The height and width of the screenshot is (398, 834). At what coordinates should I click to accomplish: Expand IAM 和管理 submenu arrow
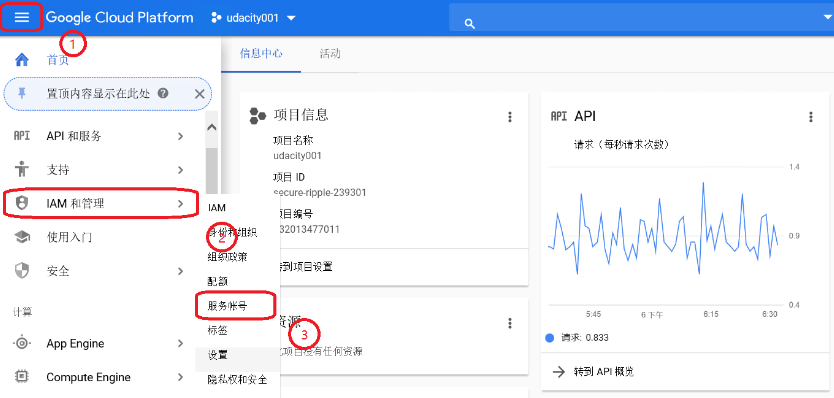point(180,203)
